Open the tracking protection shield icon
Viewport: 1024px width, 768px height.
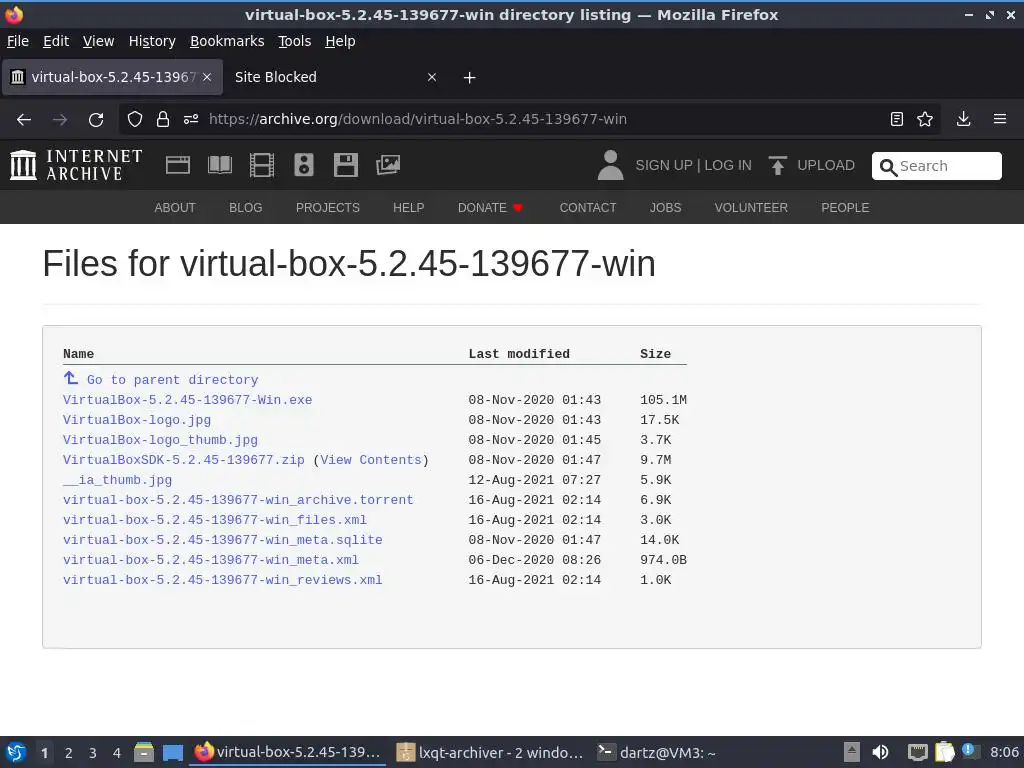(135, 119)
